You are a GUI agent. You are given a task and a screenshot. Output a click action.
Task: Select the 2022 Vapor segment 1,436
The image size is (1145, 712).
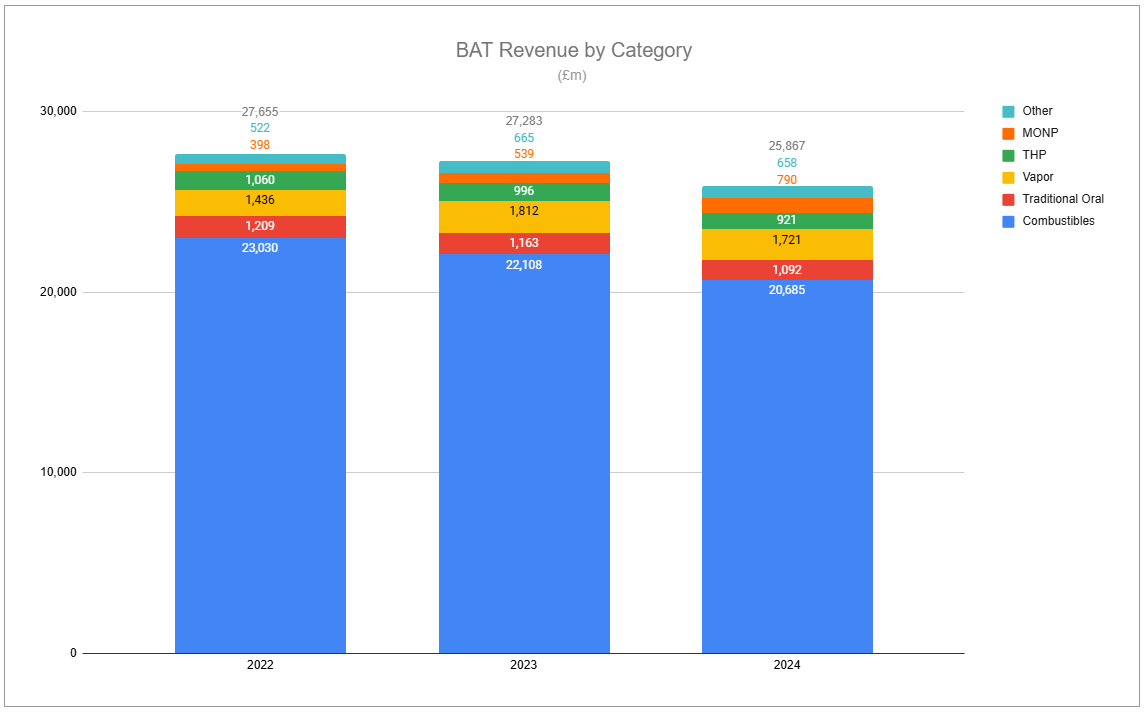click(x=260, y=203)
